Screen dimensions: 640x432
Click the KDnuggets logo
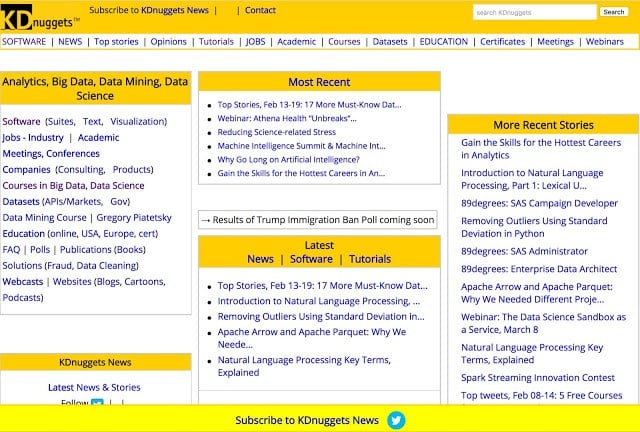[40, 17]
